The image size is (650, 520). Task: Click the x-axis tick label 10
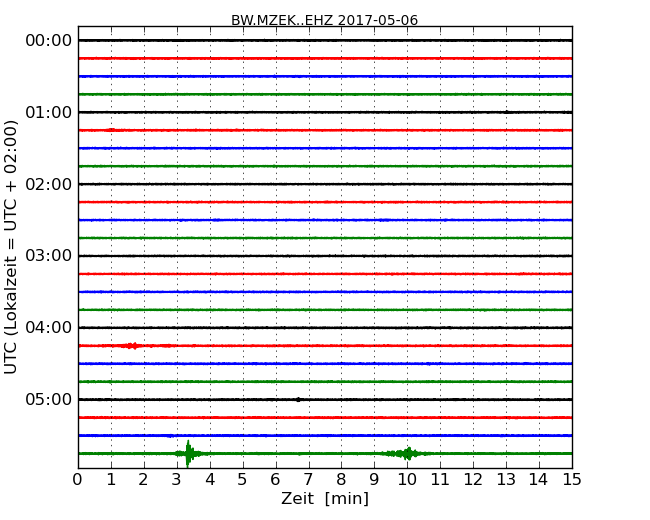[x=407, y=480]
